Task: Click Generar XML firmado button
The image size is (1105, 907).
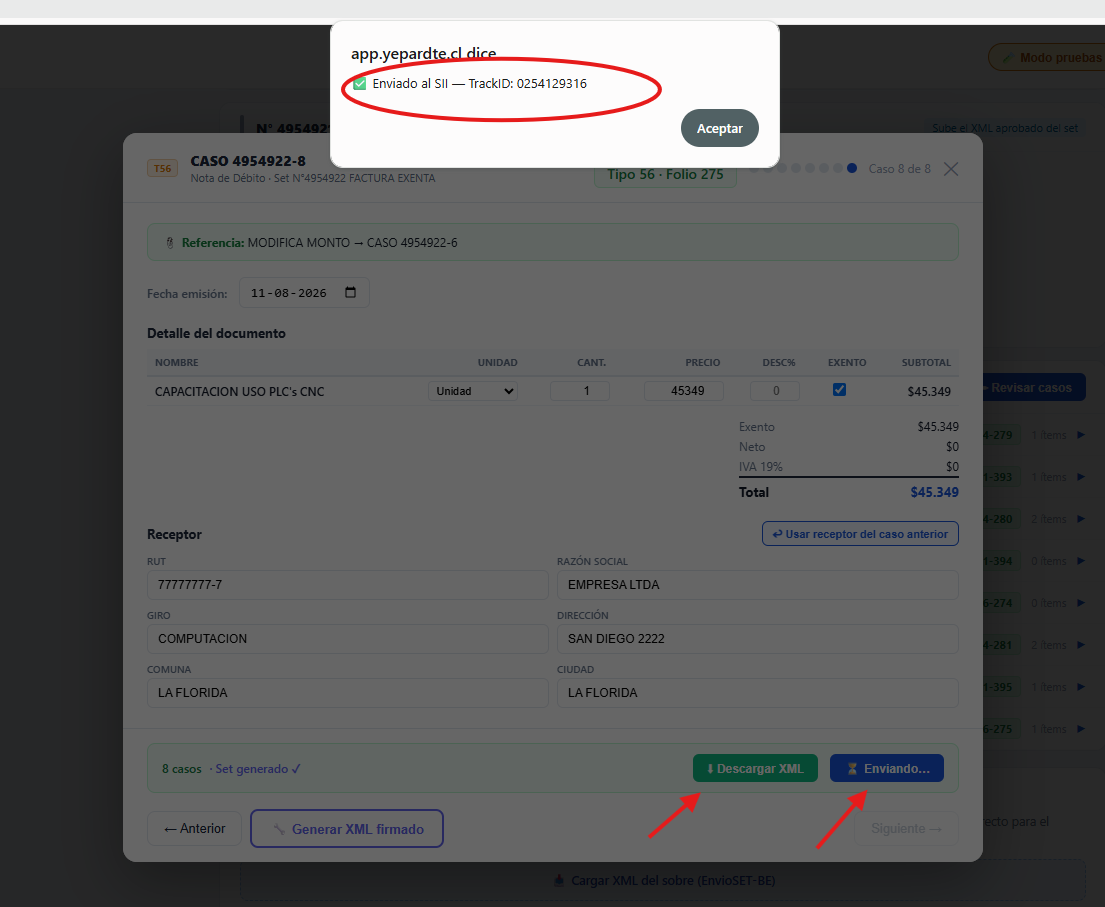Action: (x=347, y=829)
